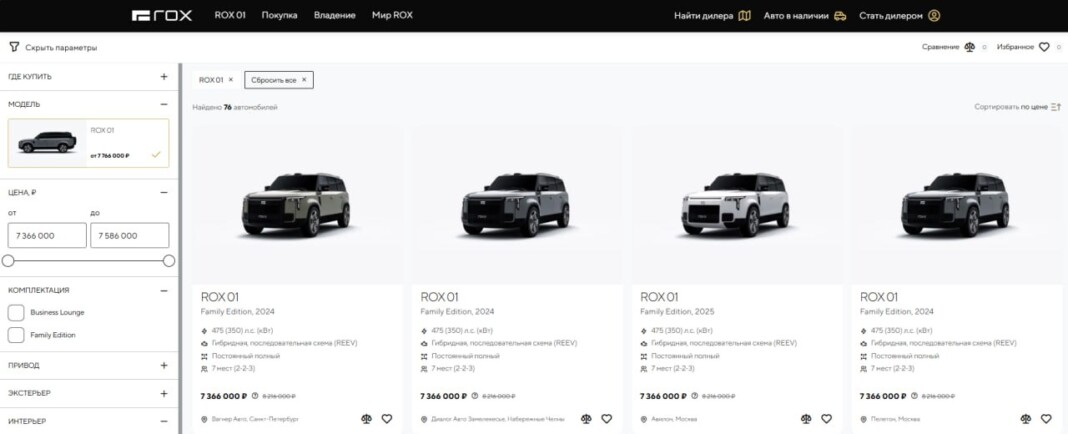Collapse the КОМПЛЕКТАЦИЯ section

163,291
